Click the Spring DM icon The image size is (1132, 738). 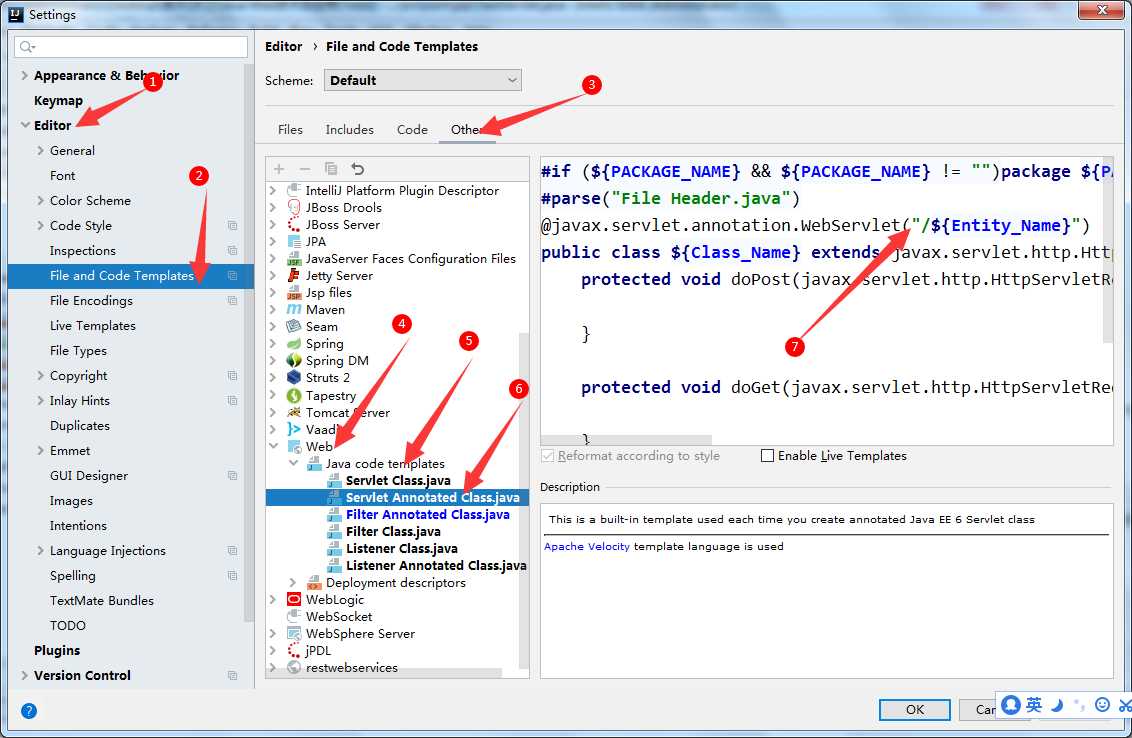294,360
